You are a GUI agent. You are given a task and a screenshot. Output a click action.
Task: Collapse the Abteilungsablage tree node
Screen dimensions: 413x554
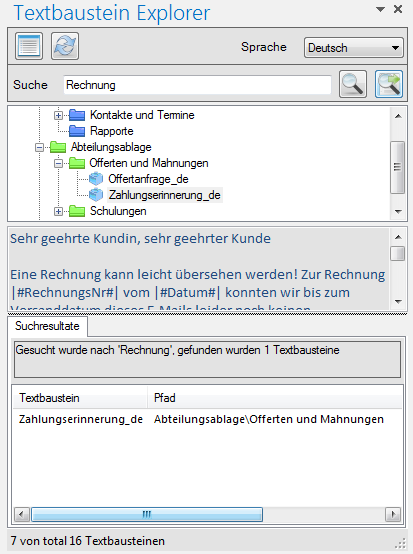point(39,147)
